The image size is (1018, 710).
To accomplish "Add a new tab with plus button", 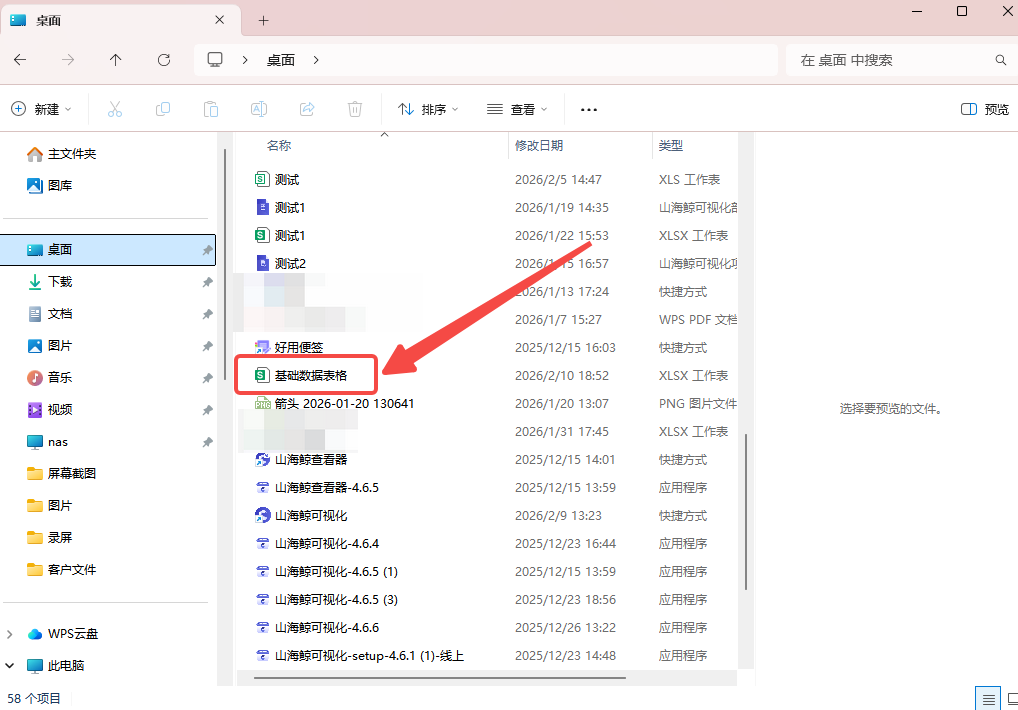I will click(264, 20).
